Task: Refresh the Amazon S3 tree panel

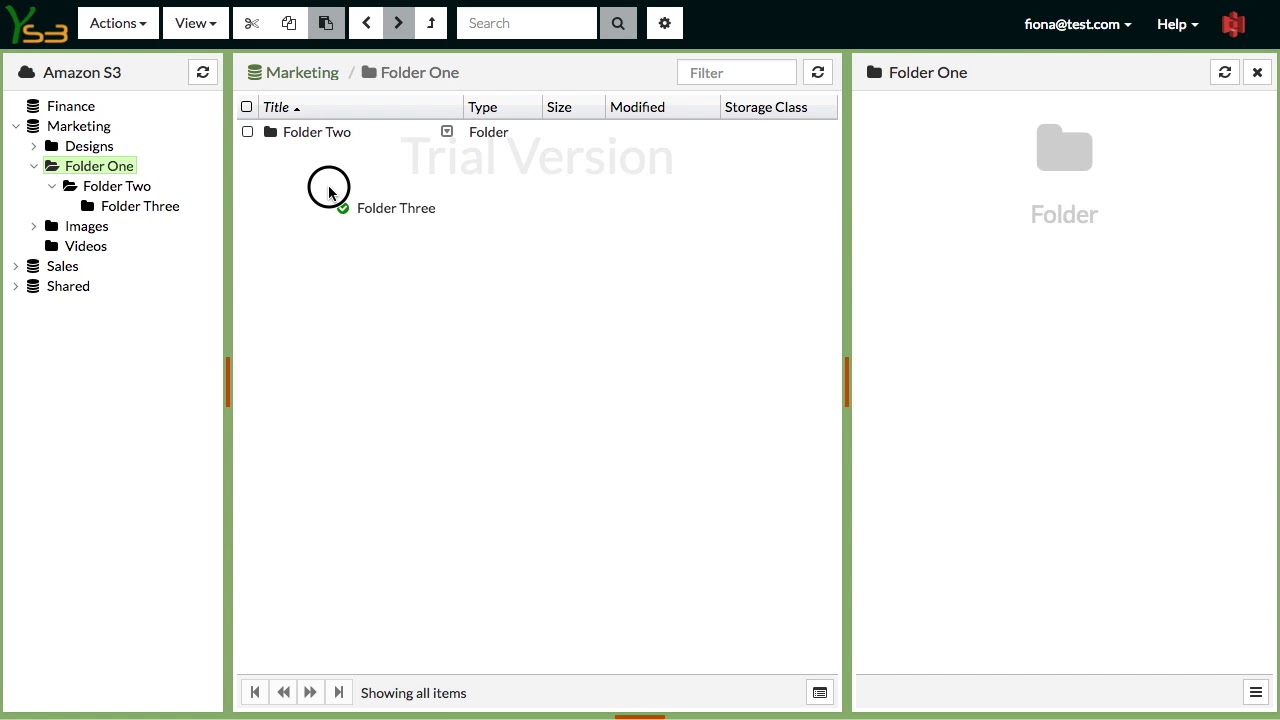Action: tap(203, 72)
